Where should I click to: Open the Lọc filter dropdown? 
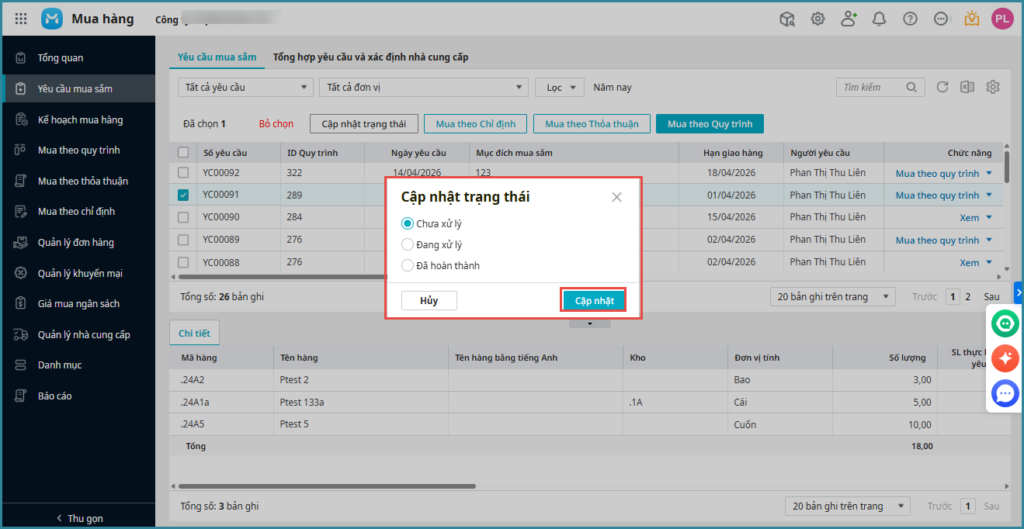coord(559,87)
